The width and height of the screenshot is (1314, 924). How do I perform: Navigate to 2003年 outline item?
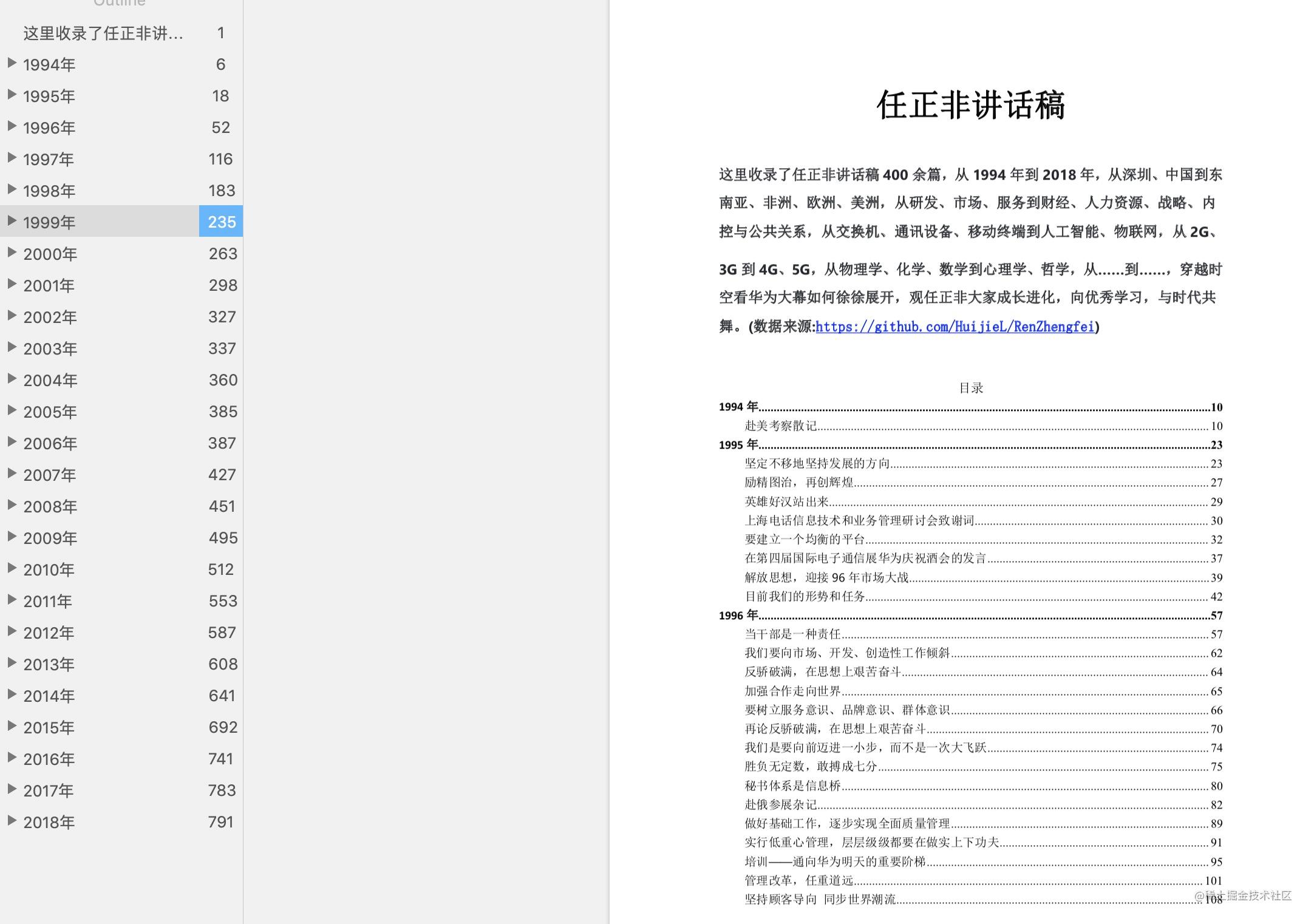coord(50,348)
